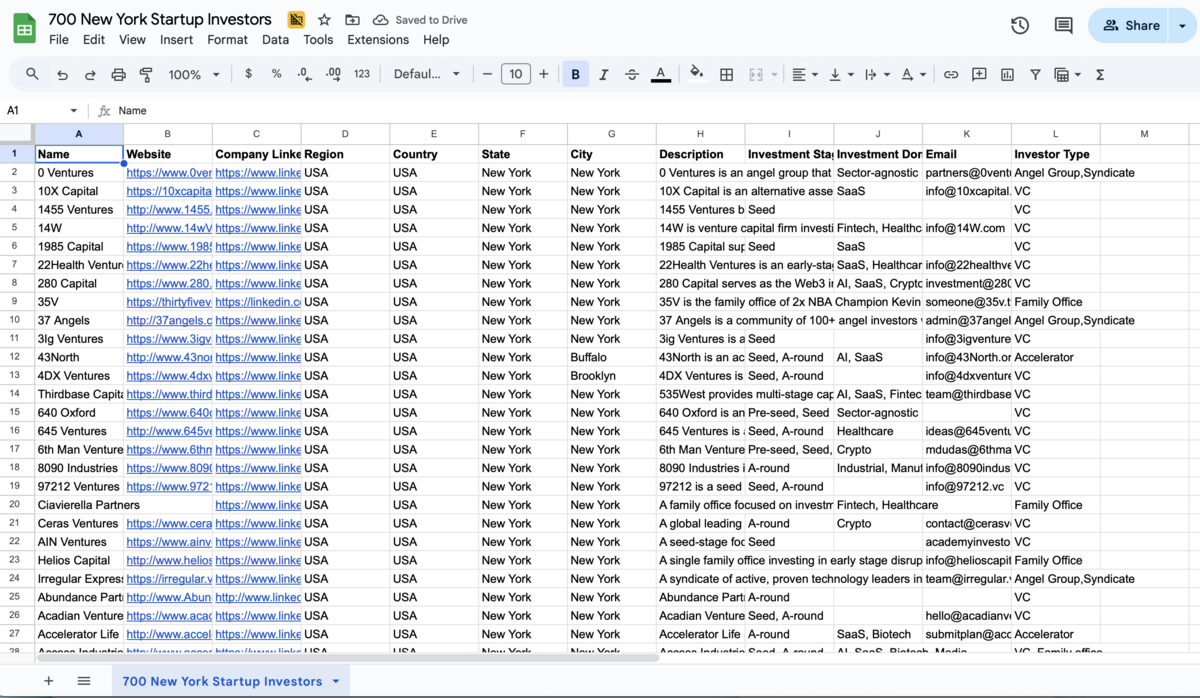This screenshot has height=698, width=1200.
Task: Click the undo arrow icon
Action: pyautogui.click(x=62, y=74)
